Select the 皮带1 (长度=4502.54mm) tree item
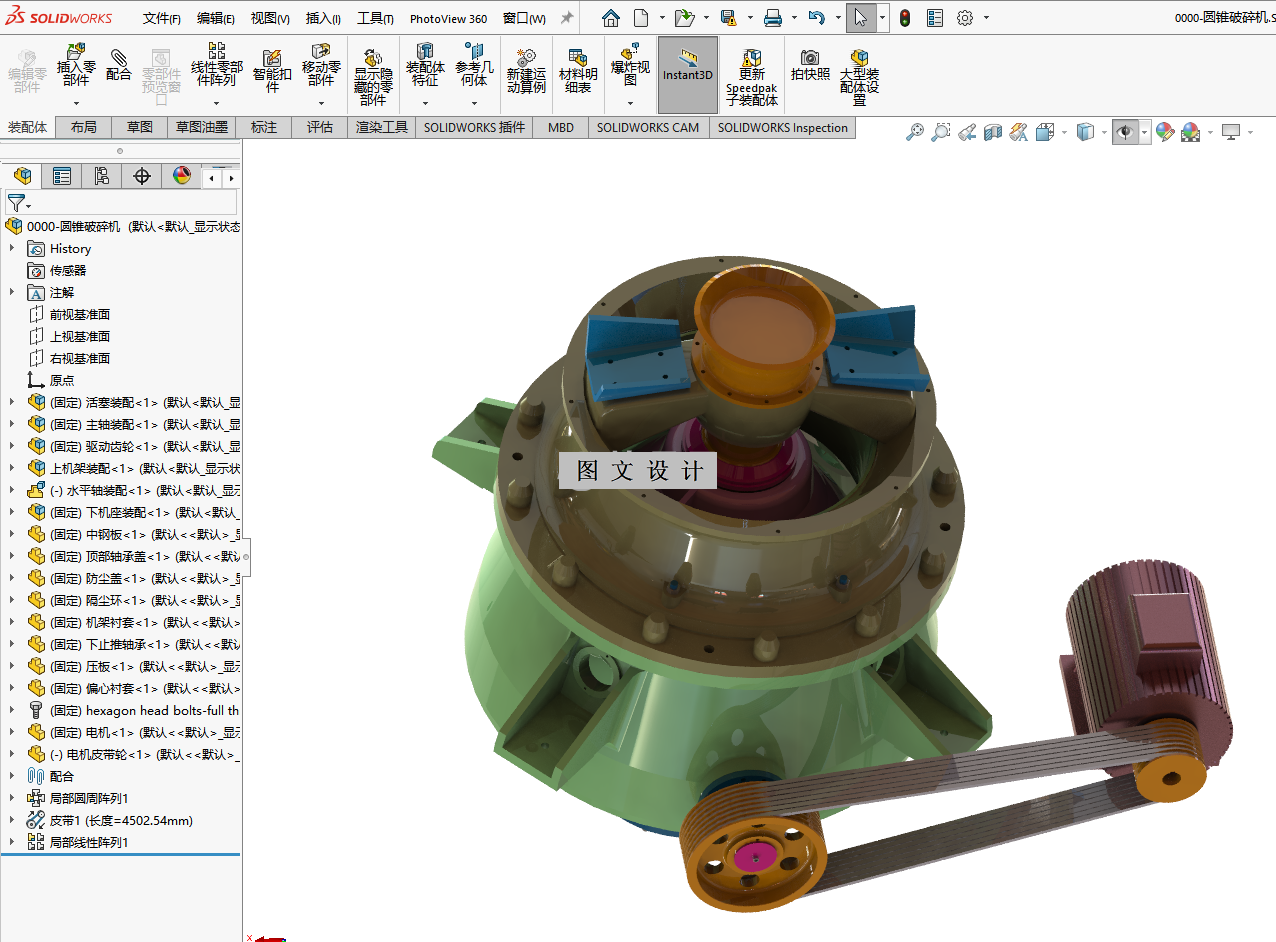Screen dimensions: 1276x942 click(x=121, y=820)
